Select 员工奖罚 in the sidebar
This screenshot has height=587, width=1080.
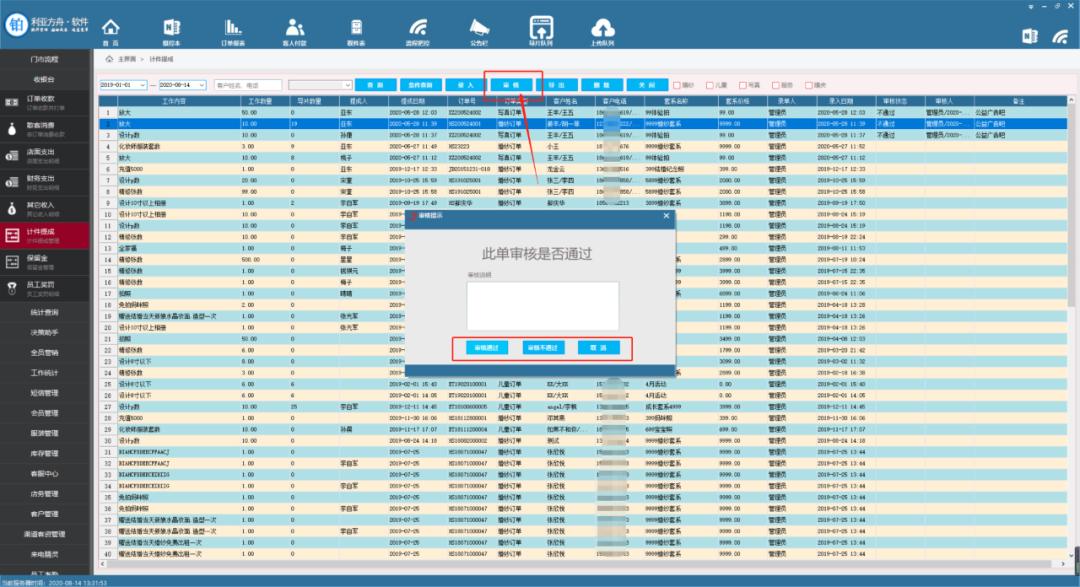(x=45, y=289)
